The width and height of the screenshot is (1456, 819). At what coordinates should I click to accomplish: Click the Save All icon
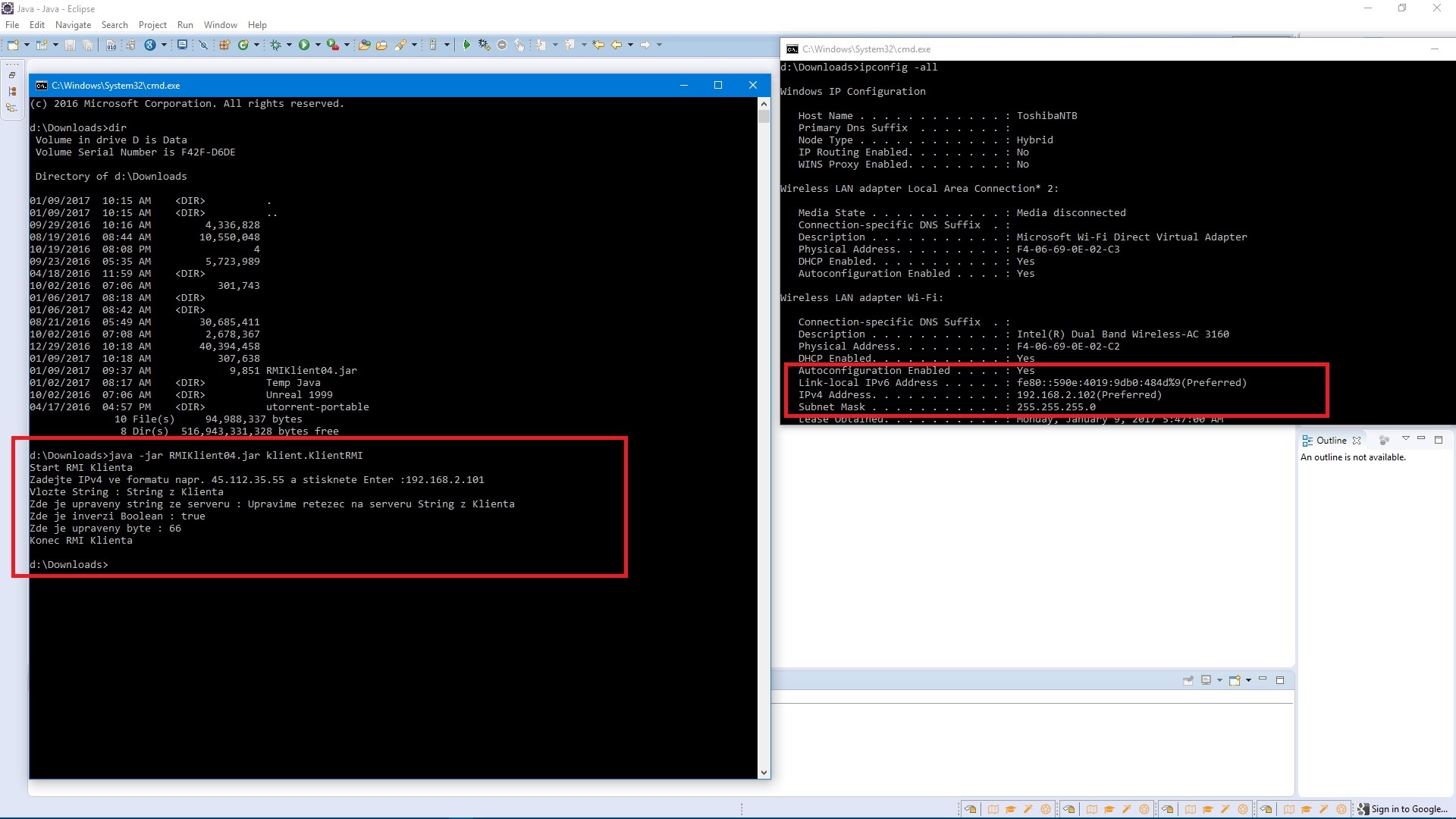tap(88, 45)
